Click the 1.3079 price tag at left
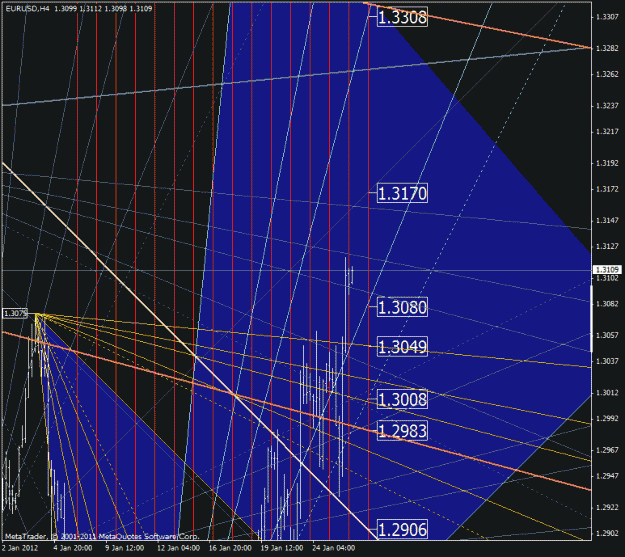This screenshot has height=557, width=625. pyautogui.click(x=15, y=313)
